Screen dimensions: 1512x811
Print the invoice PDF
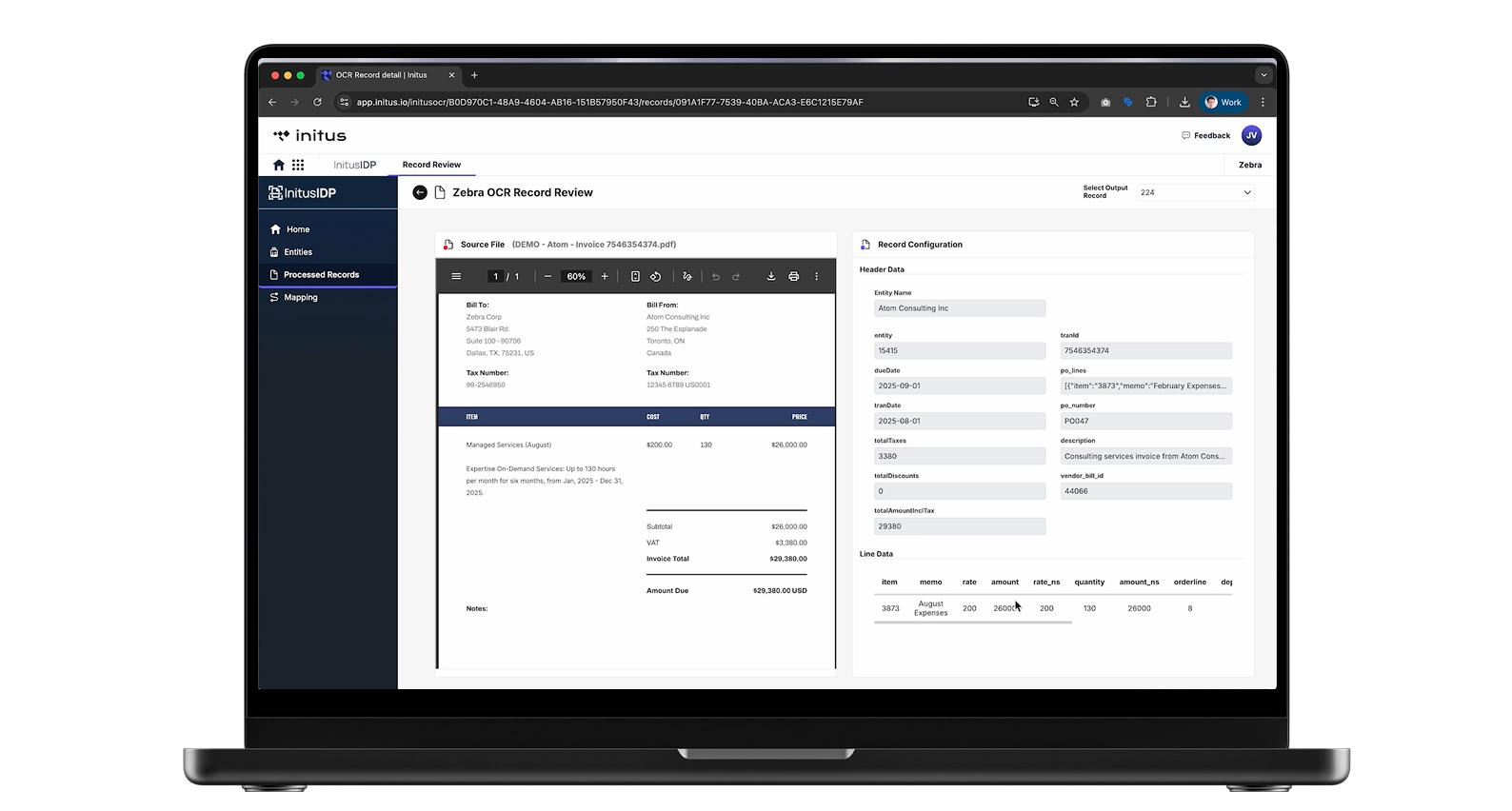793,276
